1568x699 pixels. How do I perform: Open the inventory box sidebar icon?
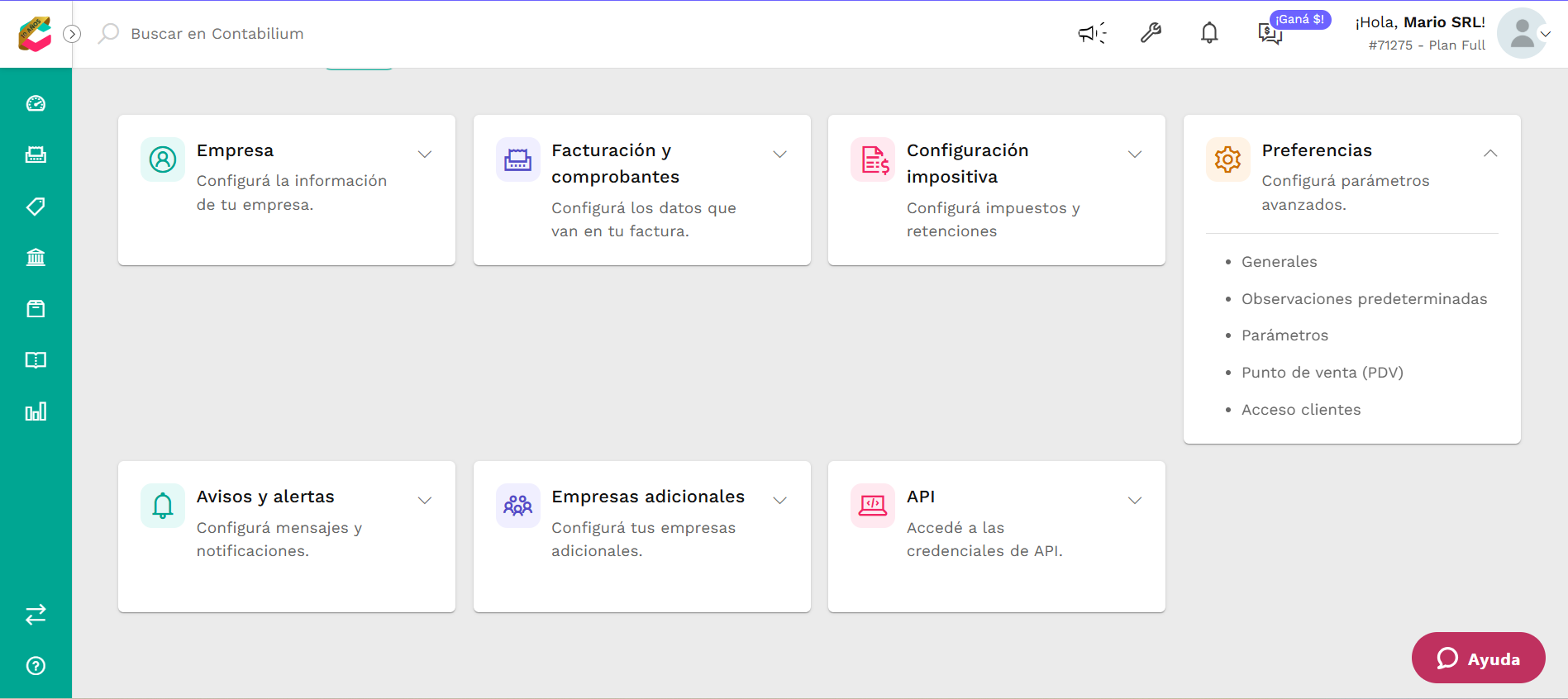36,308
